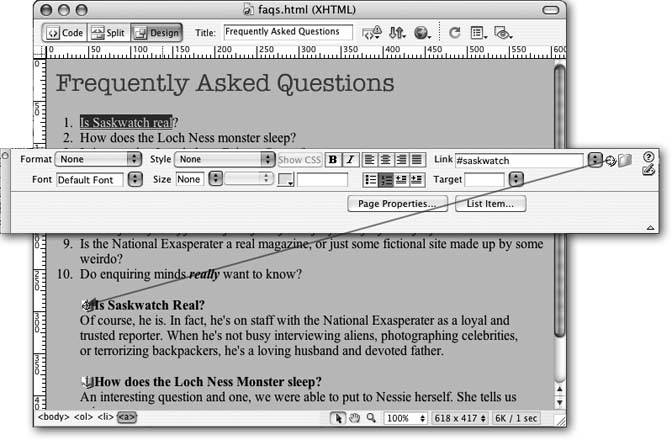Click the 'Is Saskwatch real' link

126,123
